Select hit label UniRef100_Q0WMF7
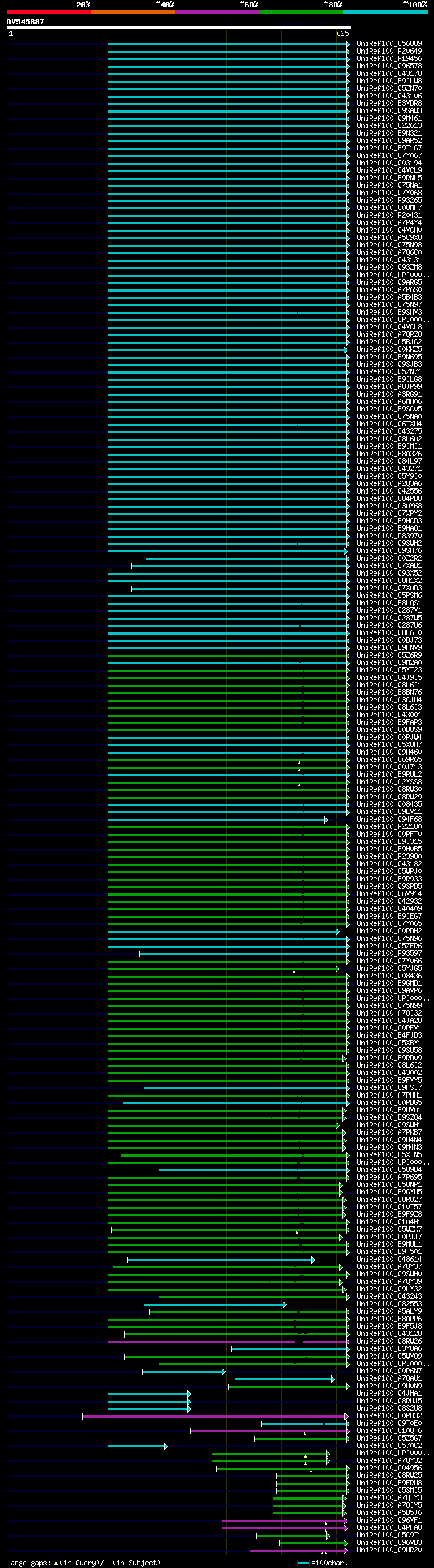Image resolution: width=434 pixels, height=1568 pixels. 389,207
